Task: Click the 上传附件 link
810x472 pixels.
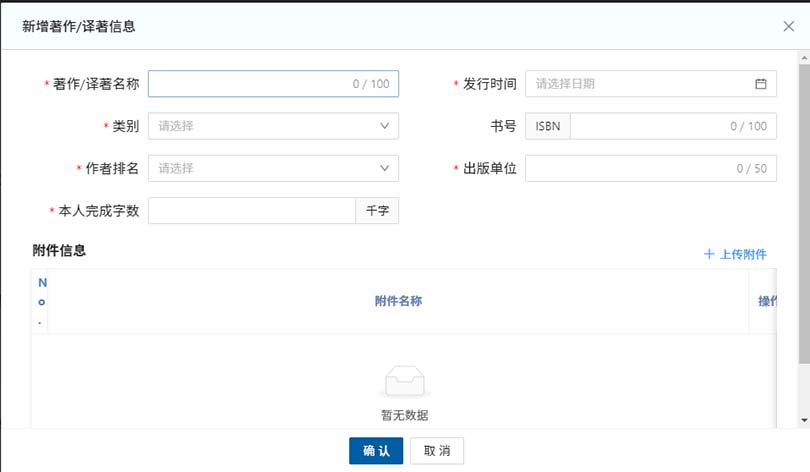Action: (735, 254)
